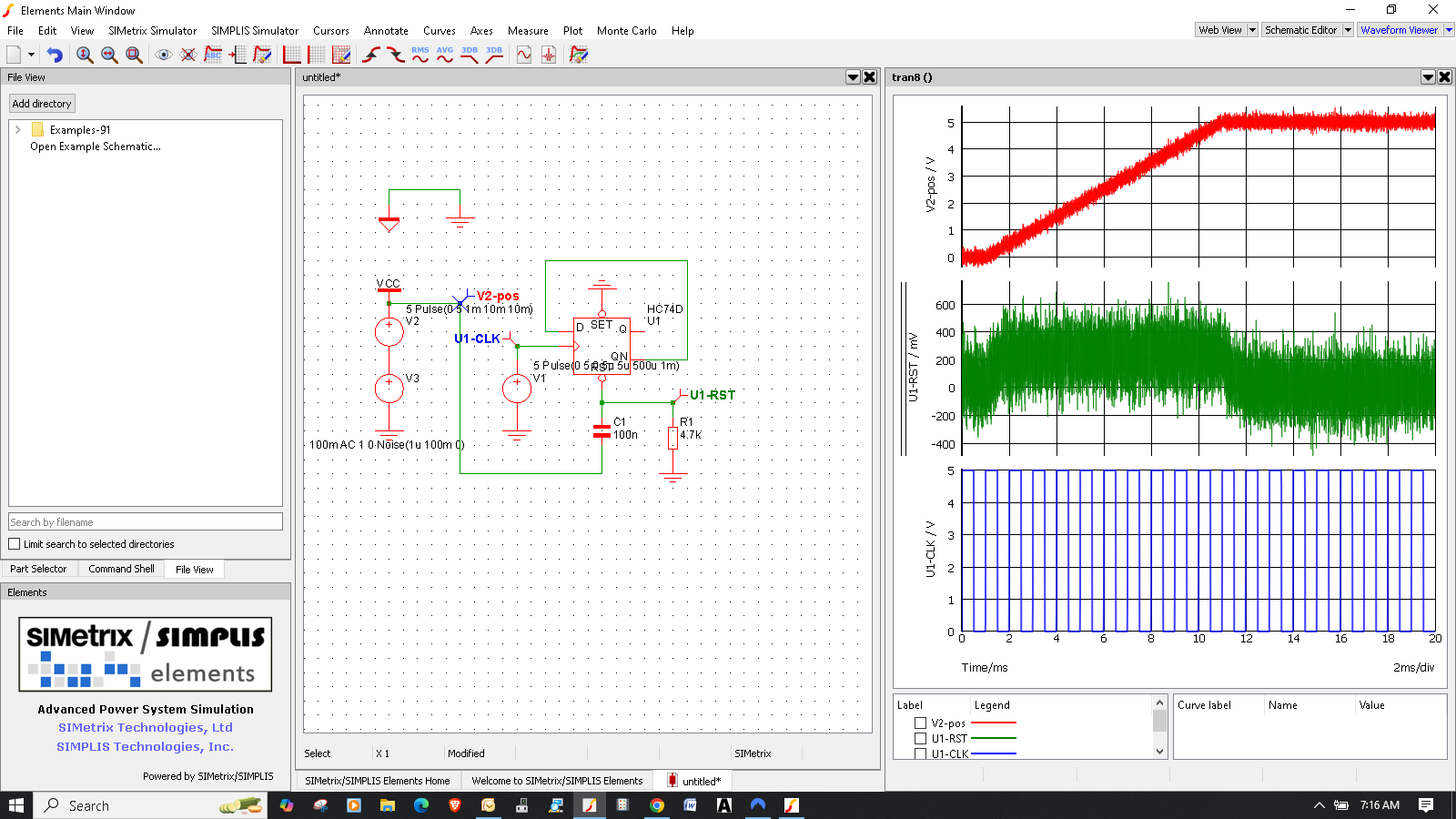Click the blue Undo arrow icon
Viewport: 1456px width, 819px height.
(x=55, y=55)
